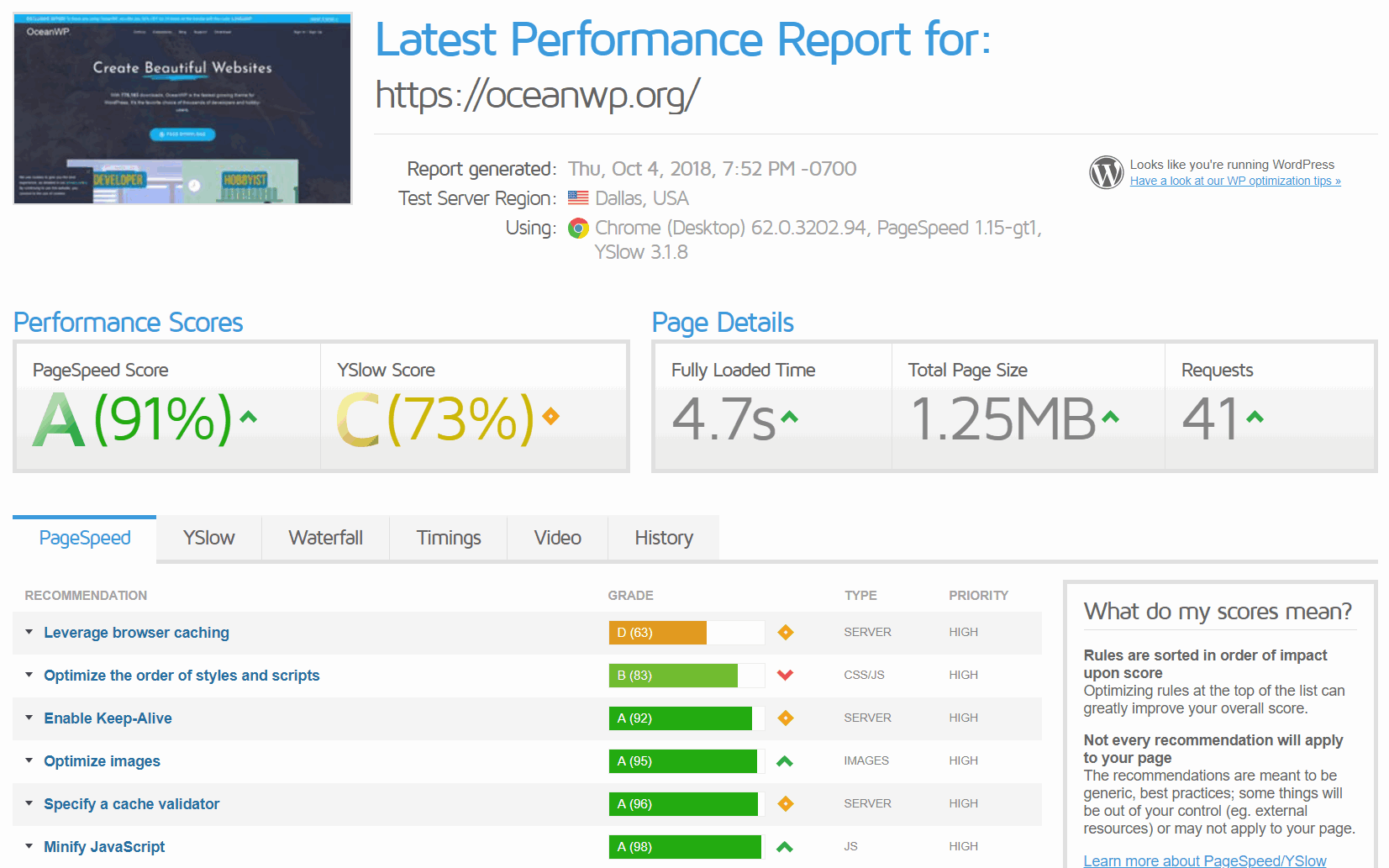This screenshot has height=868, width=1389.
Task: Click the D (63) grade bar
Action: click(x=687, y=633)
